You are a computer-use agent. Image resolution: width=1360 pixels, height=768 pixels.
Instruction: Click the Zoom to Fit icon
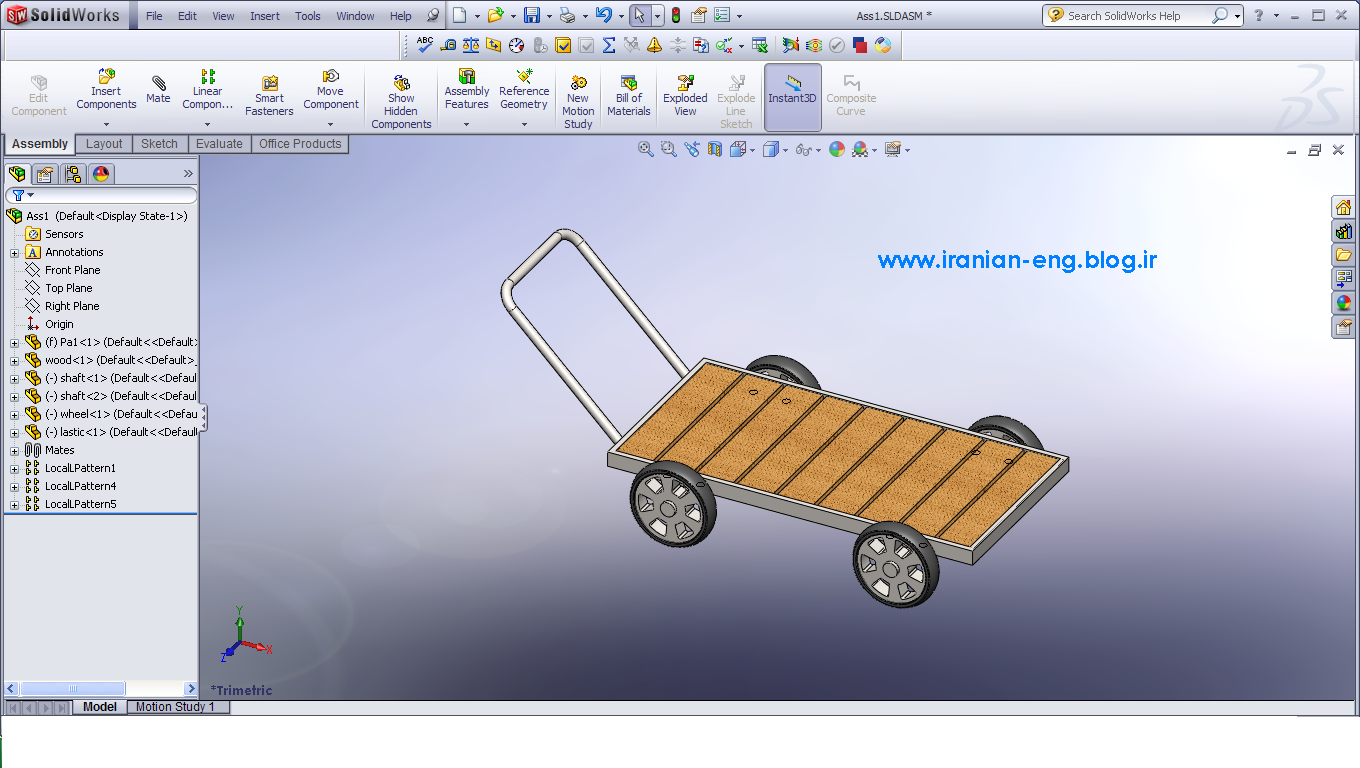645,149
